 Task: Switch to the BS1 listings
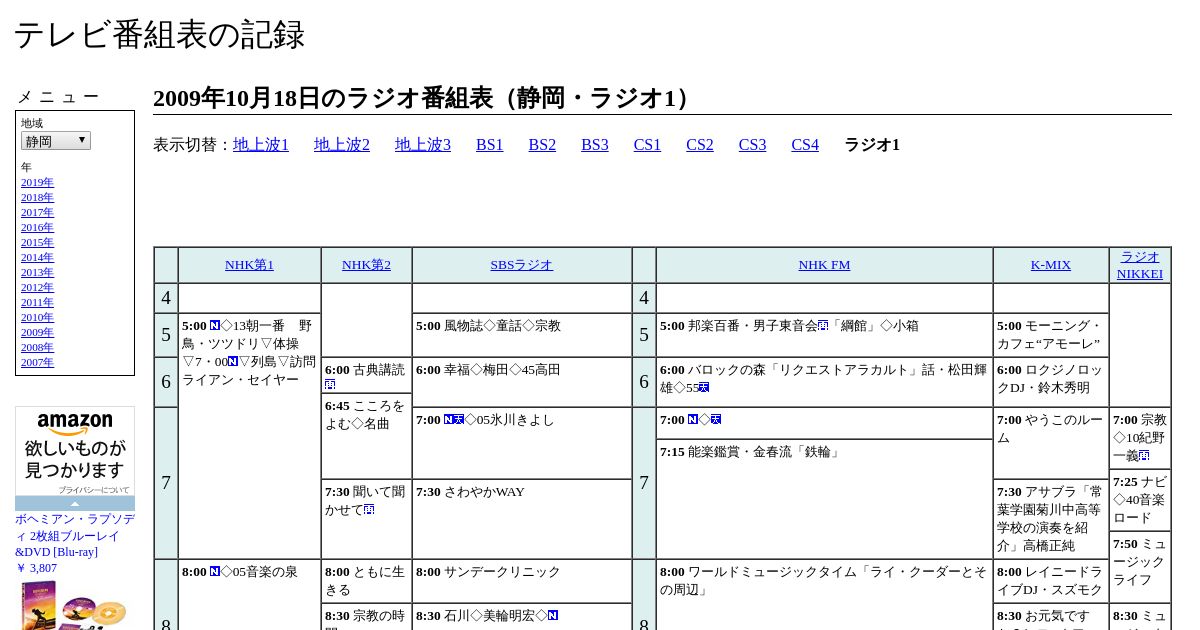(490, 145)
